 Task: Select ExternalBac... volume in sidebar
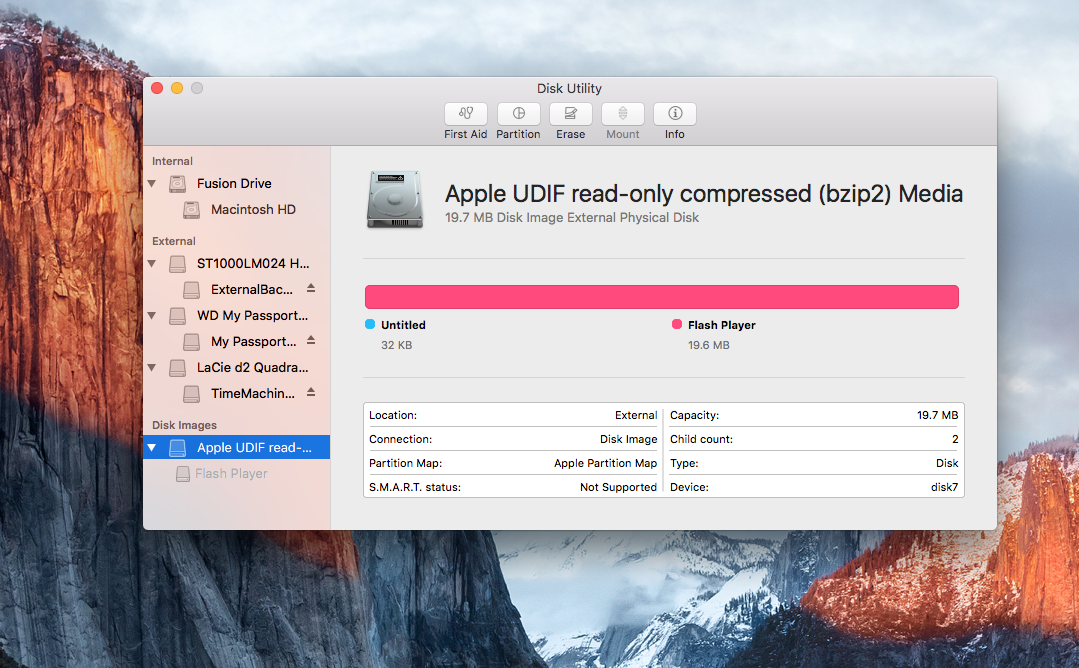pos(251,290)
